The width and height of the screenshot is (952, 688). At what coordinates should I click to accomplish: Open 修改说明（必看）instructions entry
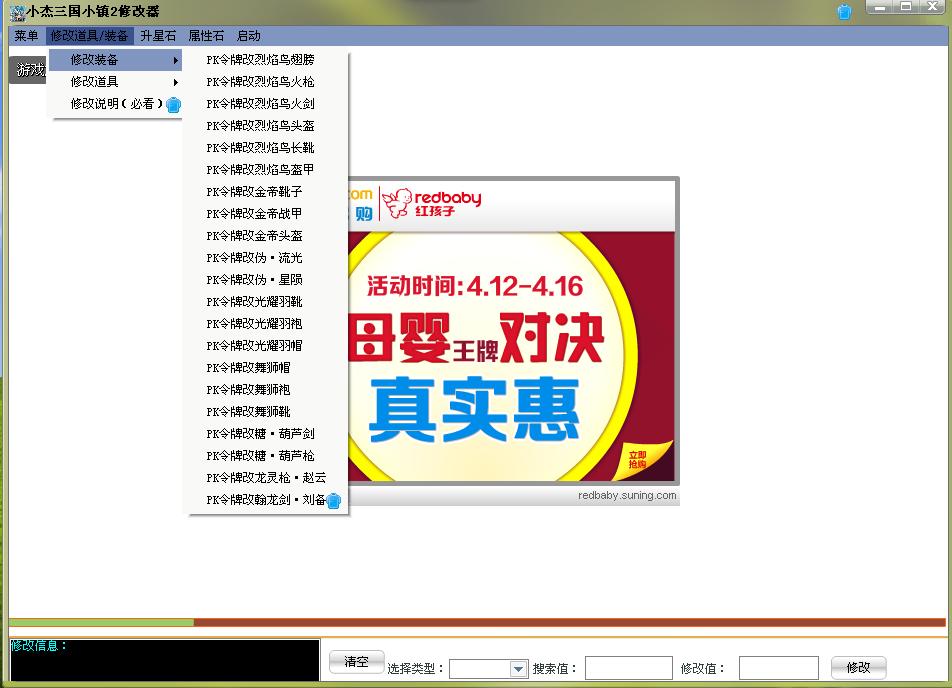coord(116,104)
